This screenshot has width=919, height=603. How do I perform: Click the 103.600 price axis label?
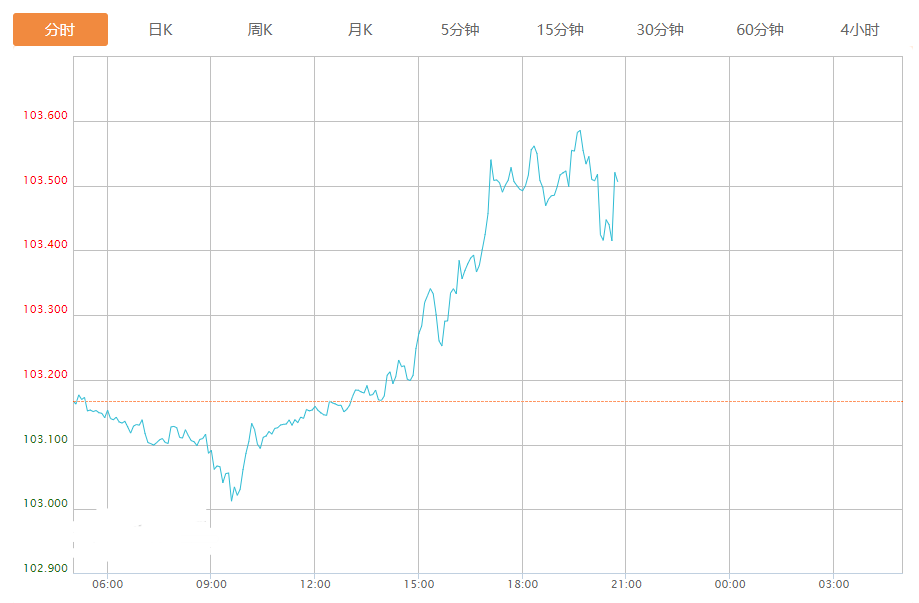click(46, 116)
